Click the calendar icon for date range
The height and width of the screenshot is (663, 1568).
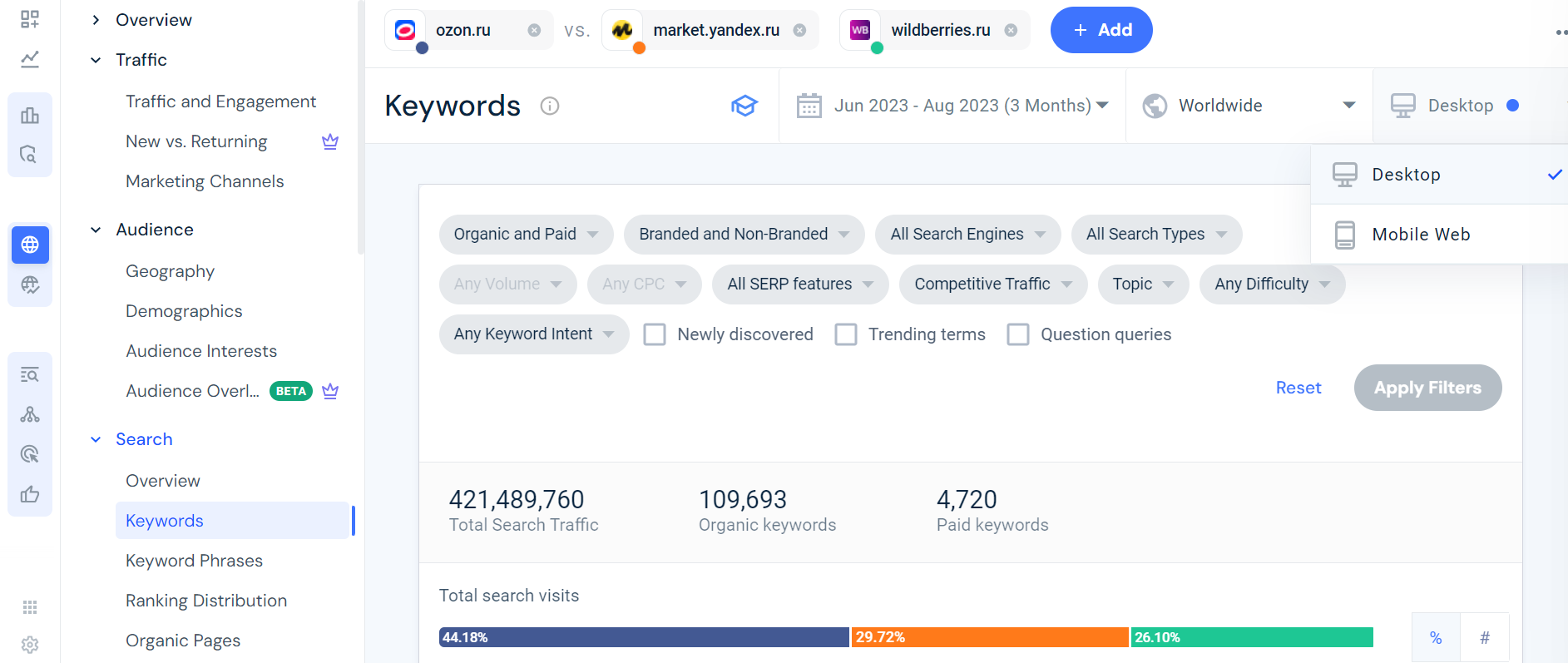(x=809, y=106)
